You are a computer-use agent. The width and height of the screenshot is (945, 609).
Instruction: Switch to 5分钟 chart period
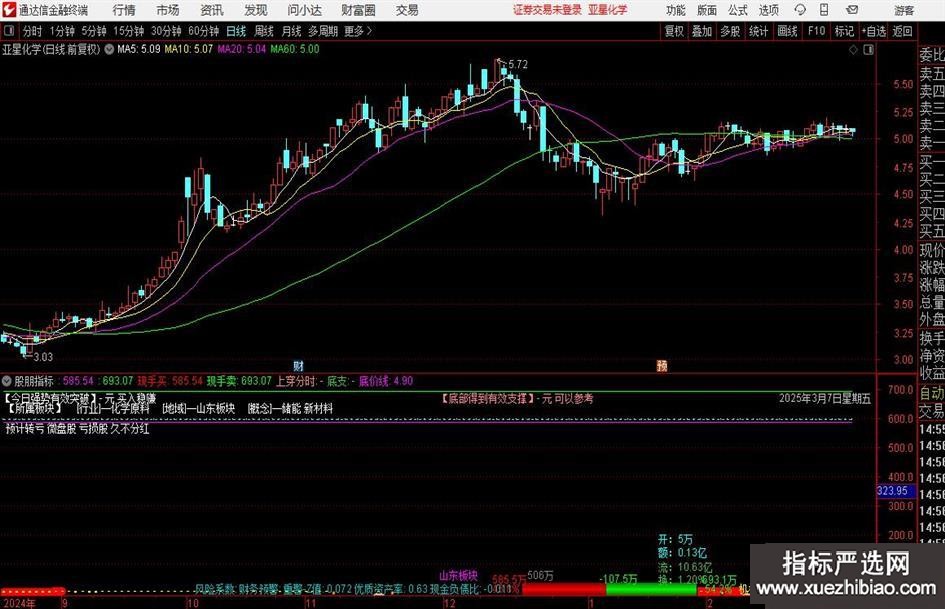[x=94, y=31]
